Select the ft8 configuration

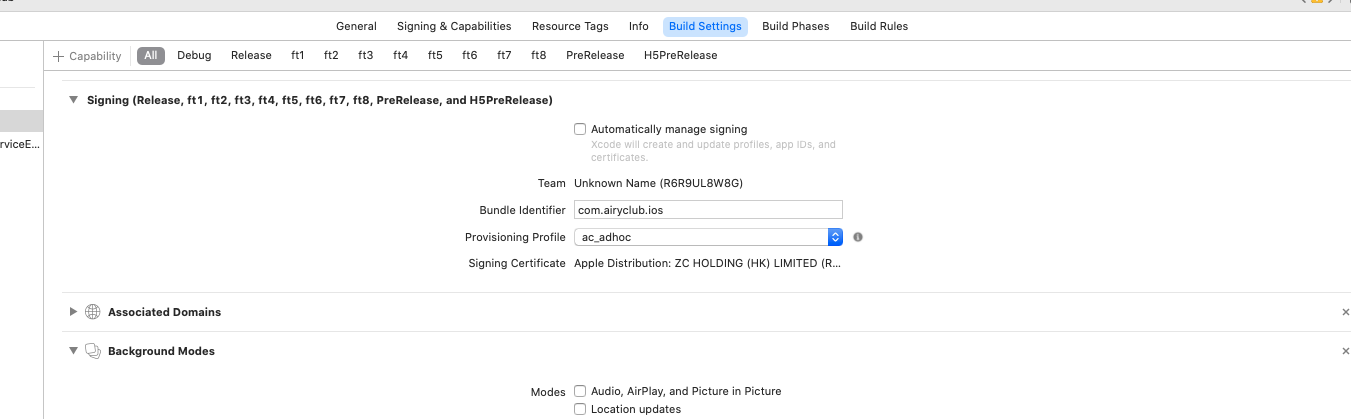[539, 55]
